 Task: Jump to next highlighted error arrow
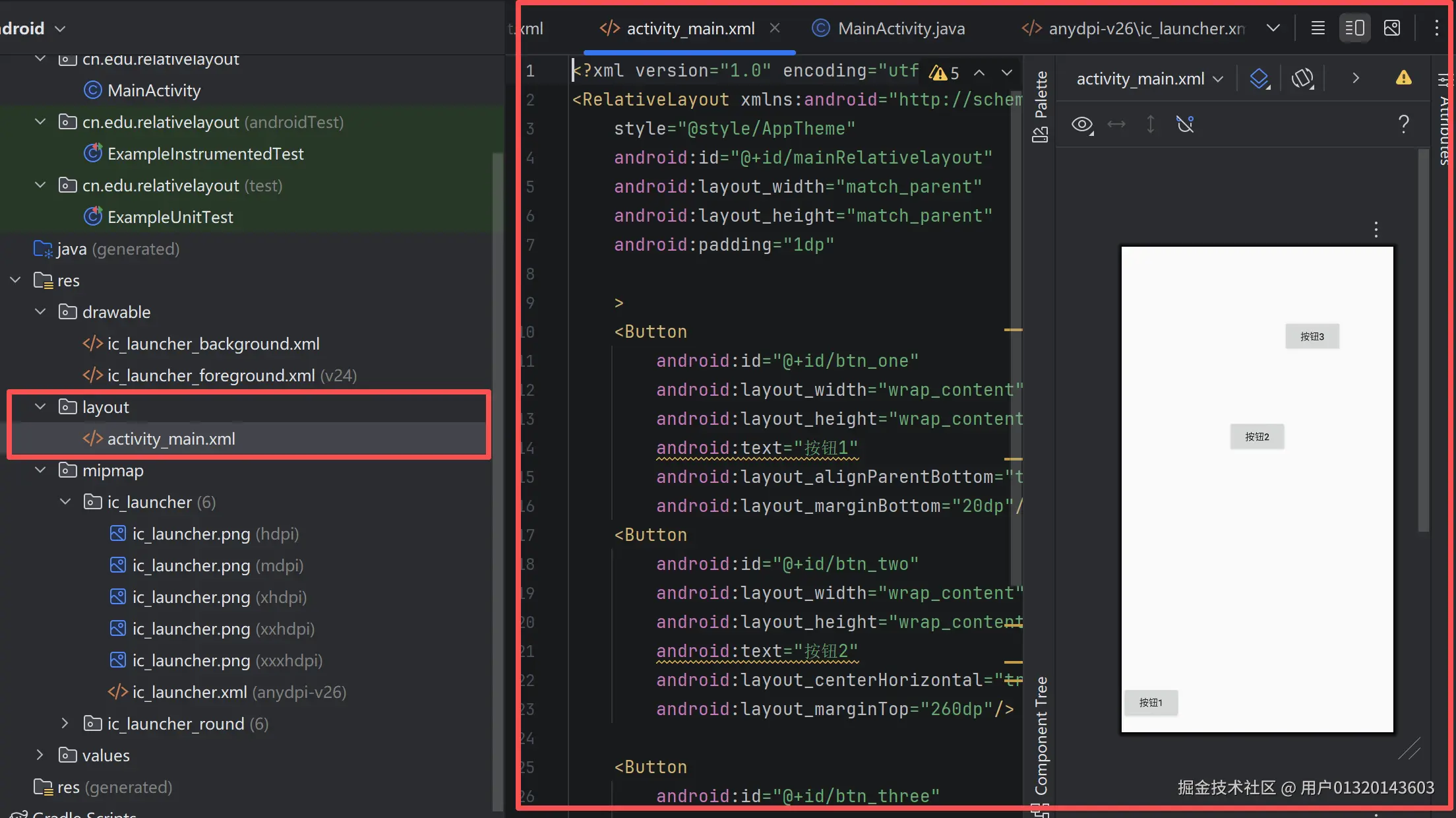tap(1006, 73)
